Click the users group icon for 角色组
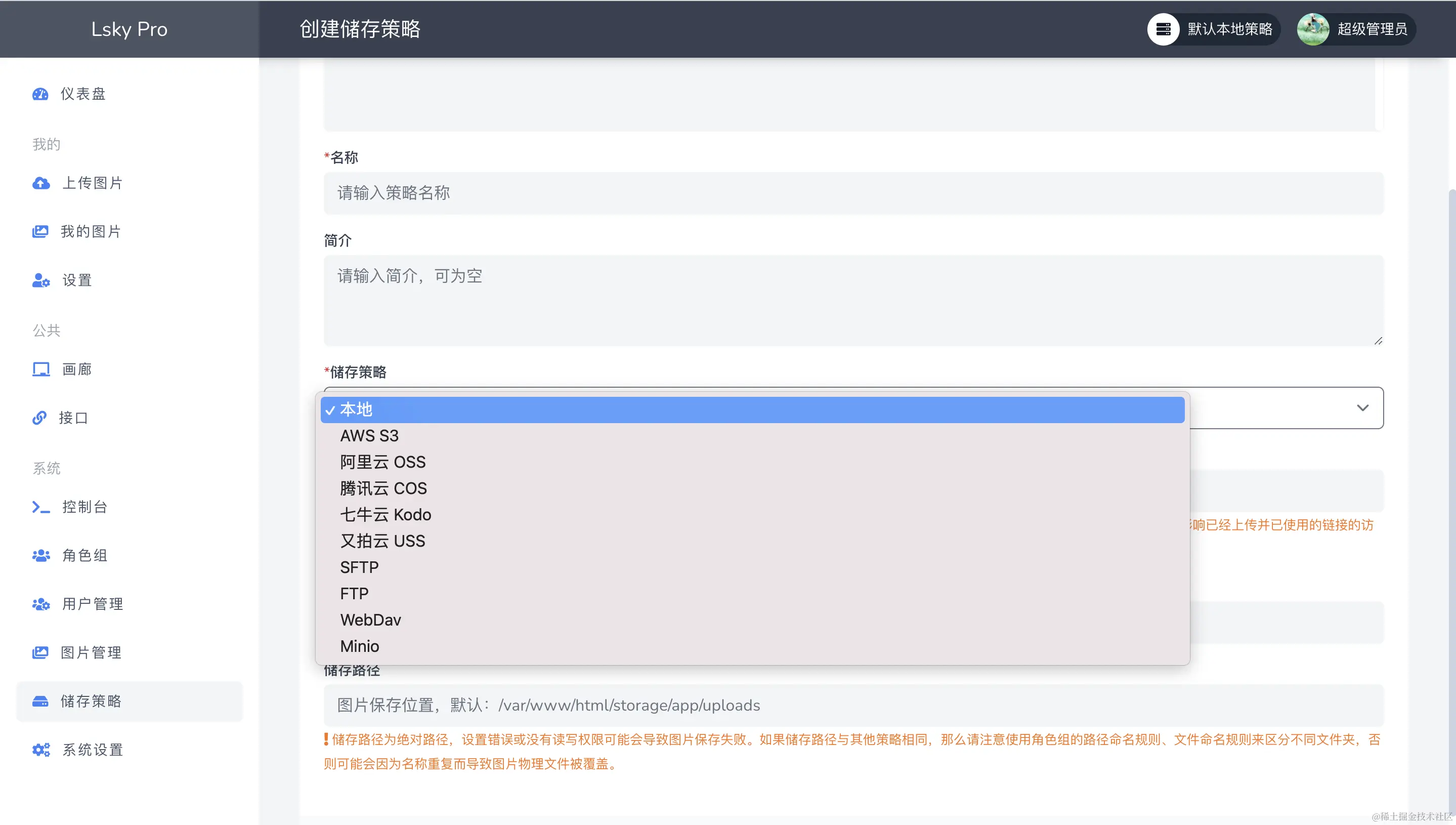Screen dimensions: 1456x825 pos(41,555)
